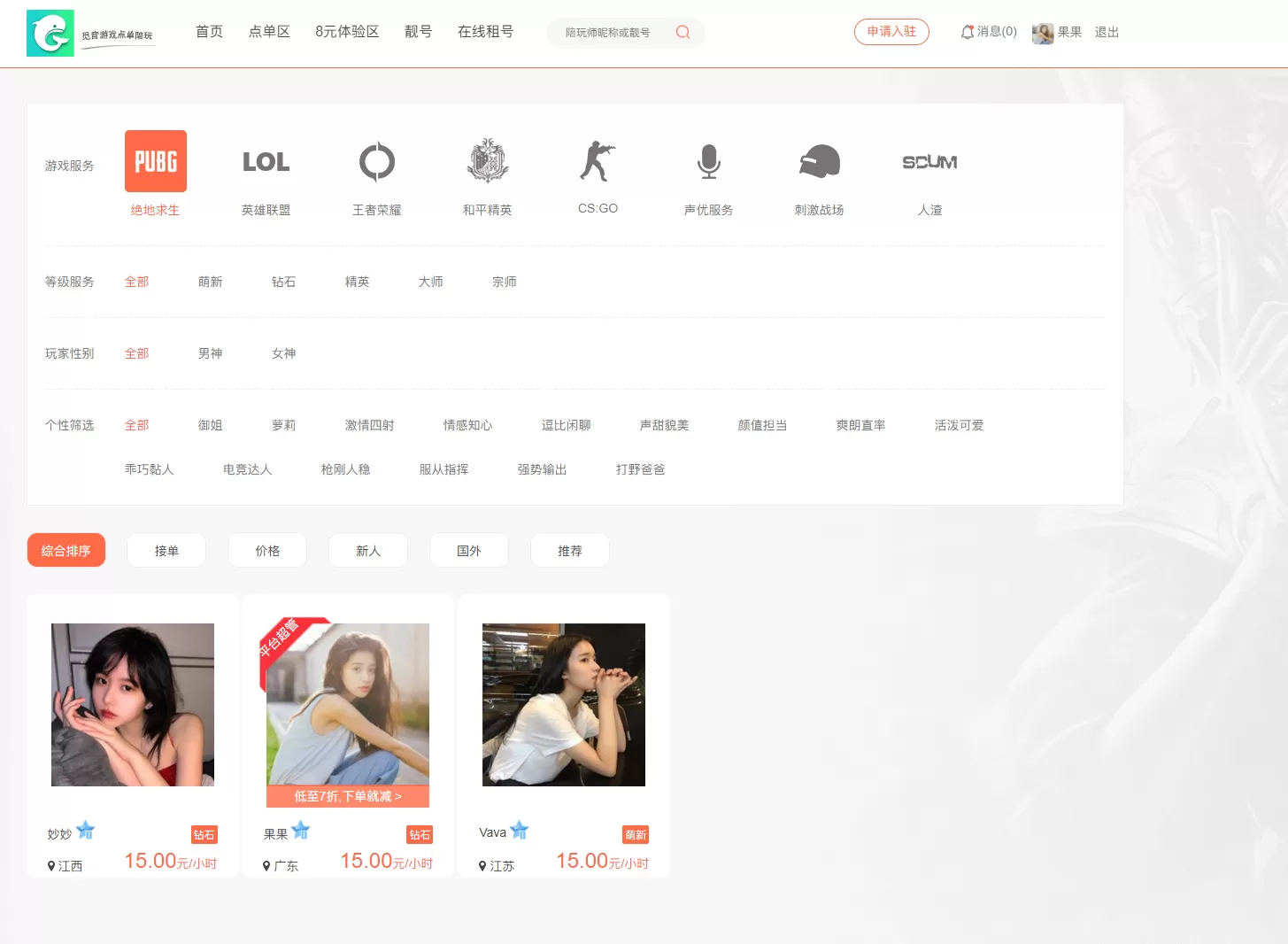The width and height of the screenshot is (1288, 944).
Task: Select the CS:GO soldier icon
Action: coord(598,161)
